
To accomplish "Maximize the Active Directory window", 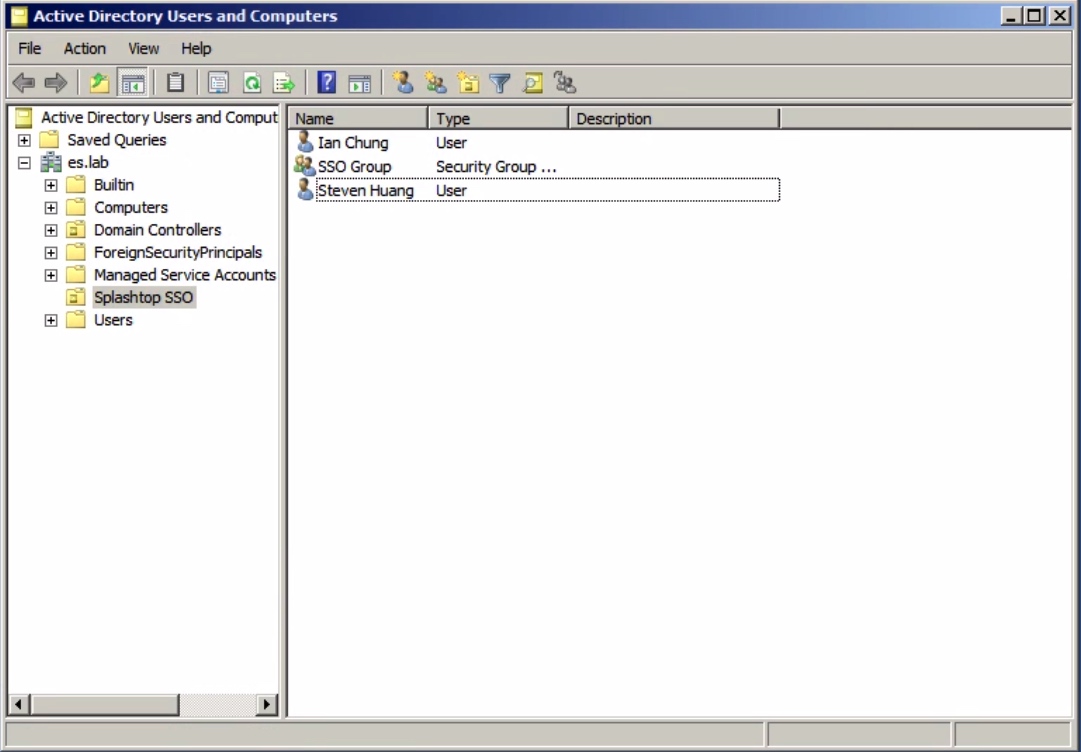I will coord(1034,16).
